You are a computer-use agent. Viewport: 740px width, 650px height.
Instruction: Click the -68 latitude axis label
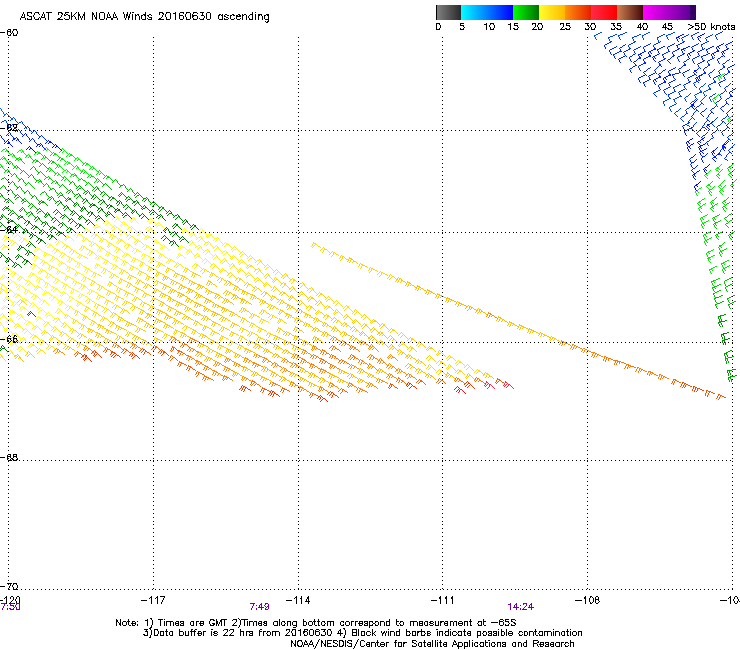coord(9,457)
